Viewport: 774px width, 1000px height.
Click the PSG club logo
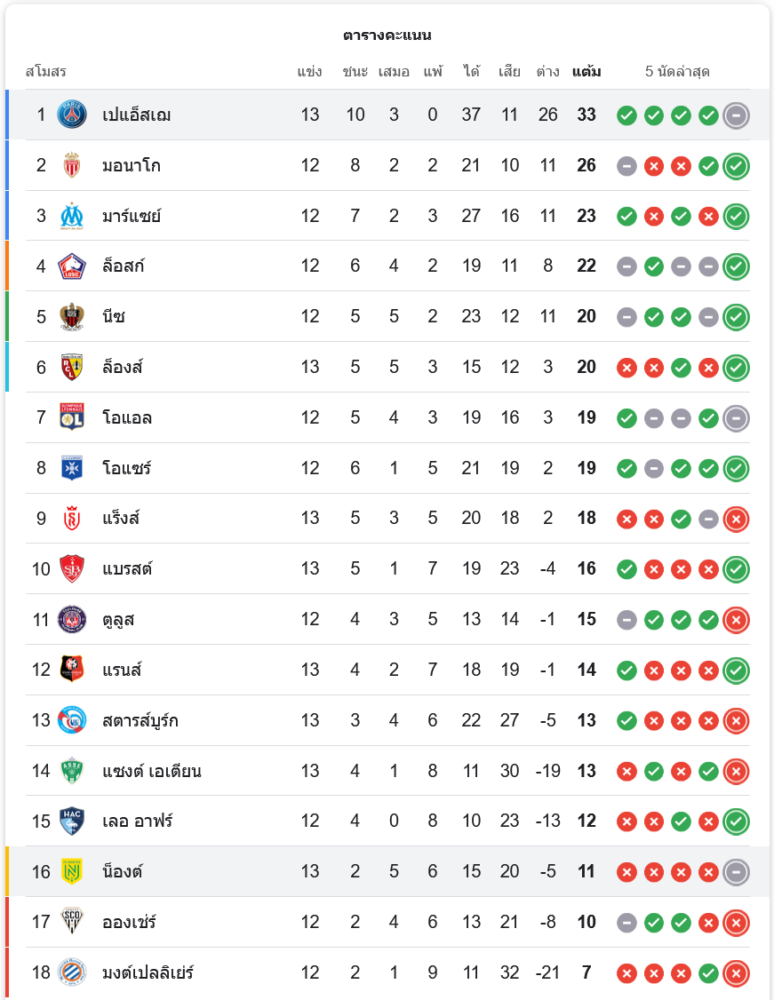point(72,115)
